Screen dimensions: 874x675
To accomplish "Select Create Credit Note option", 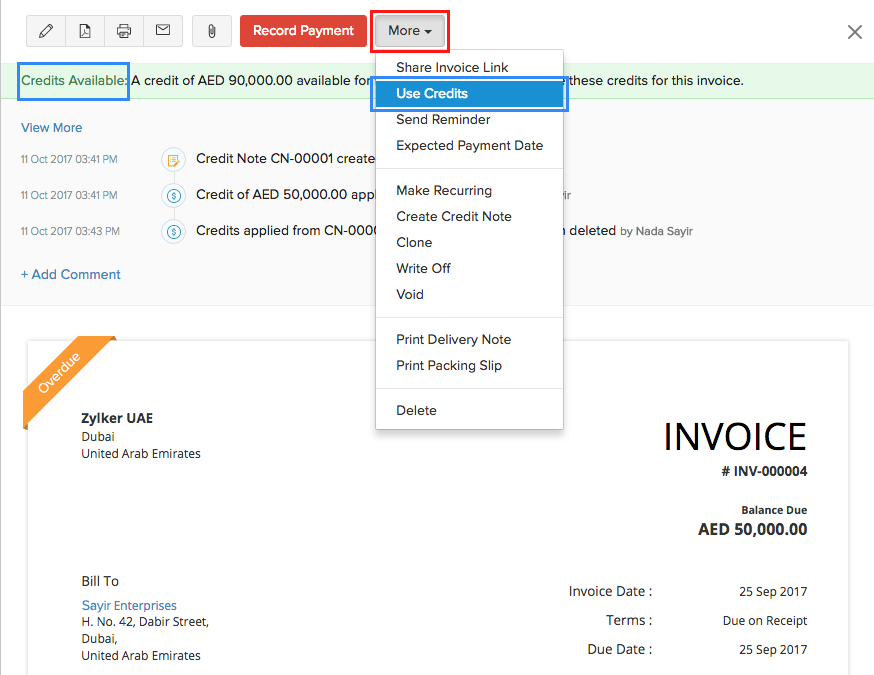I will pyautogui.click(x=453, y=217).
